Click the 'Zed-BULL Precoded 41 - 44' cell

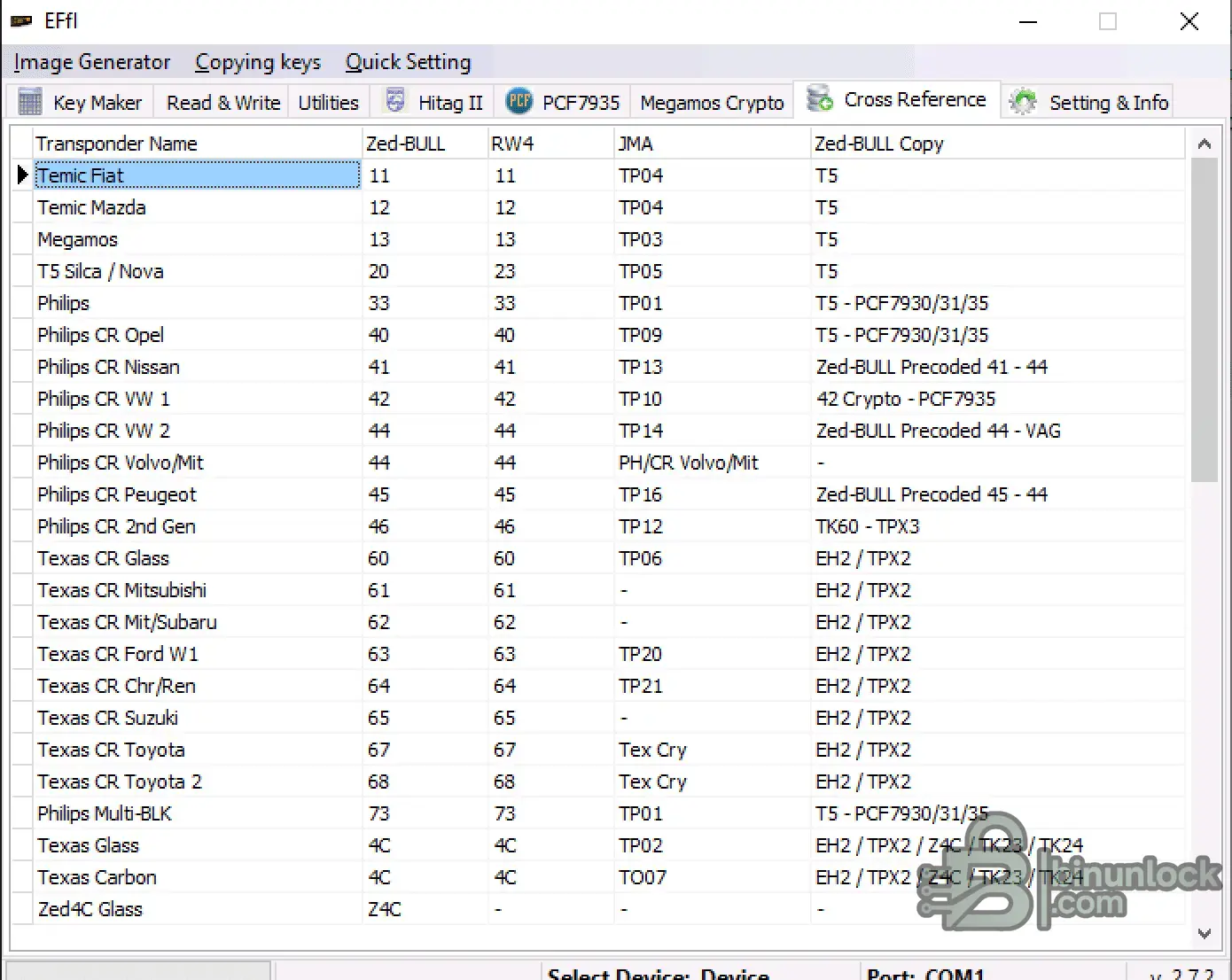click(998, 367)
